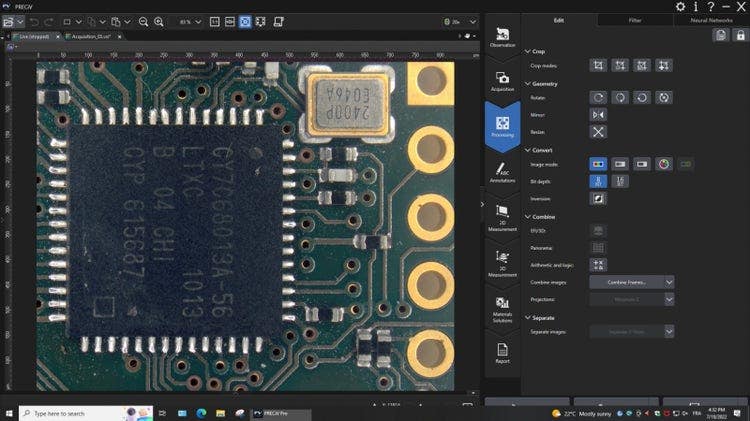This screenshot has height=421, width=750.
Task: Click the Inversion icon
Action: click(x=598, y=199)
